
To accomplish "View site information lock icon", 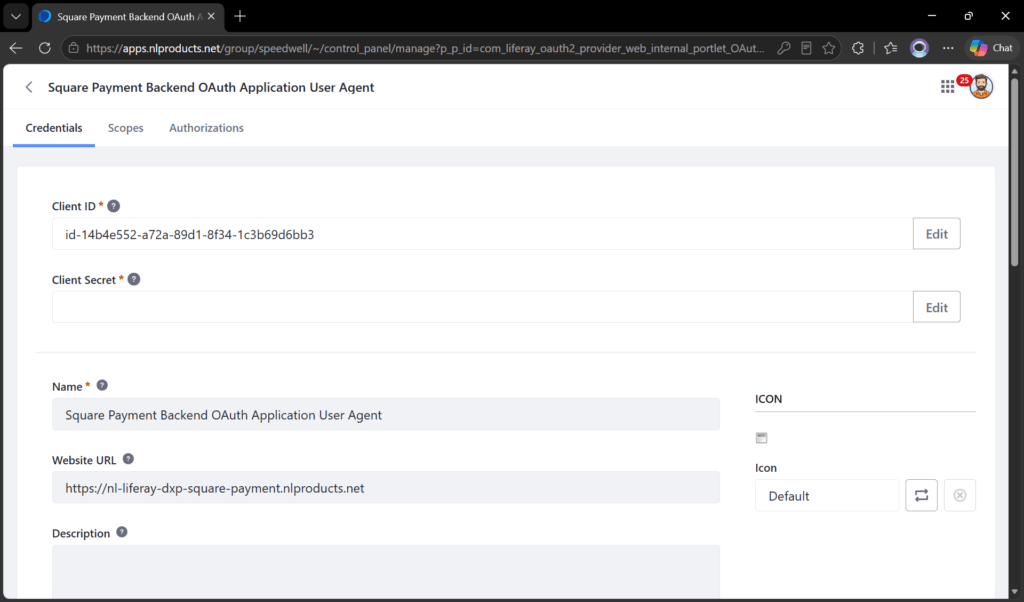I will (74, 48).
